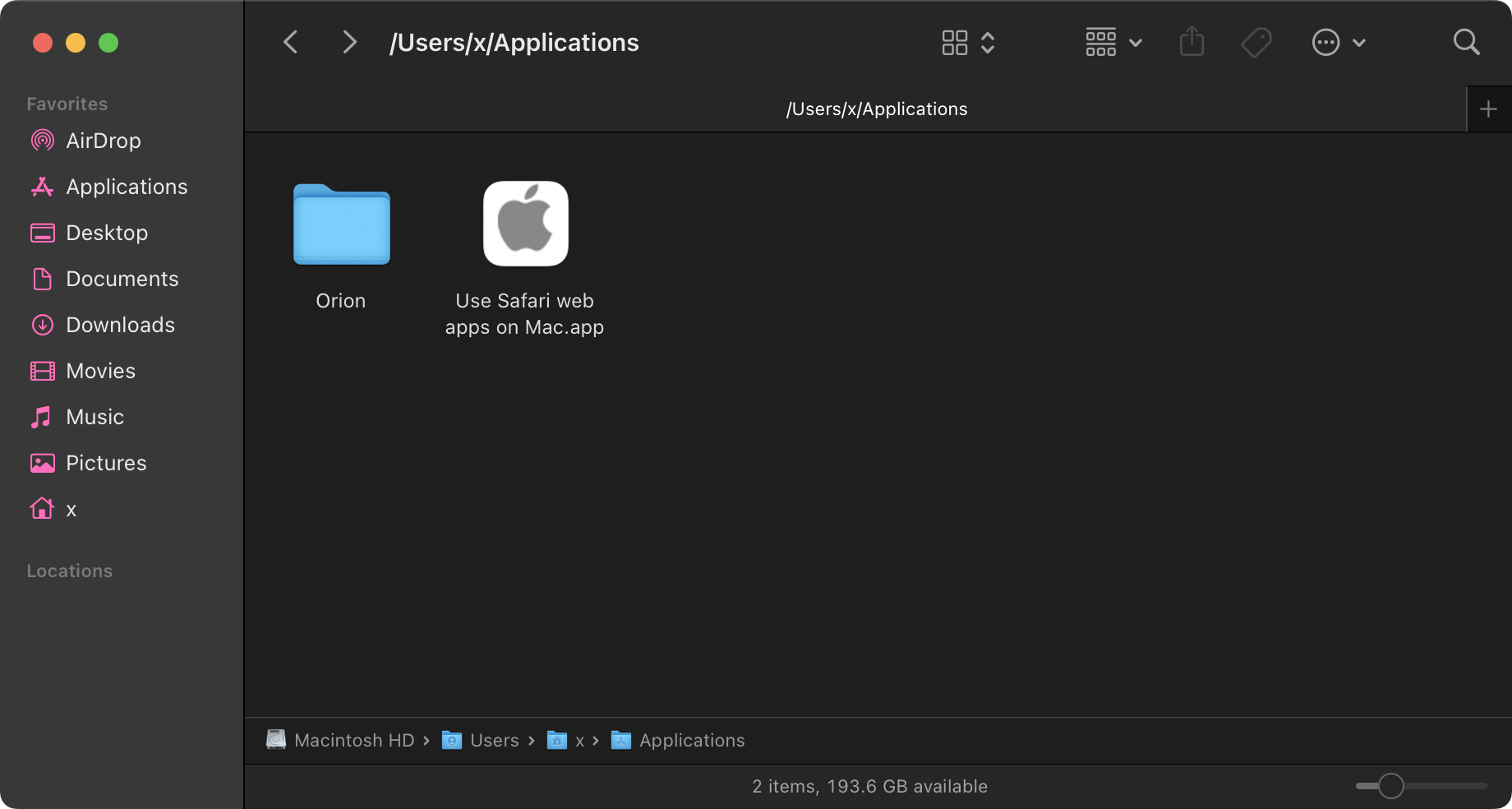Click Macintosh HD in path bar

353,740
